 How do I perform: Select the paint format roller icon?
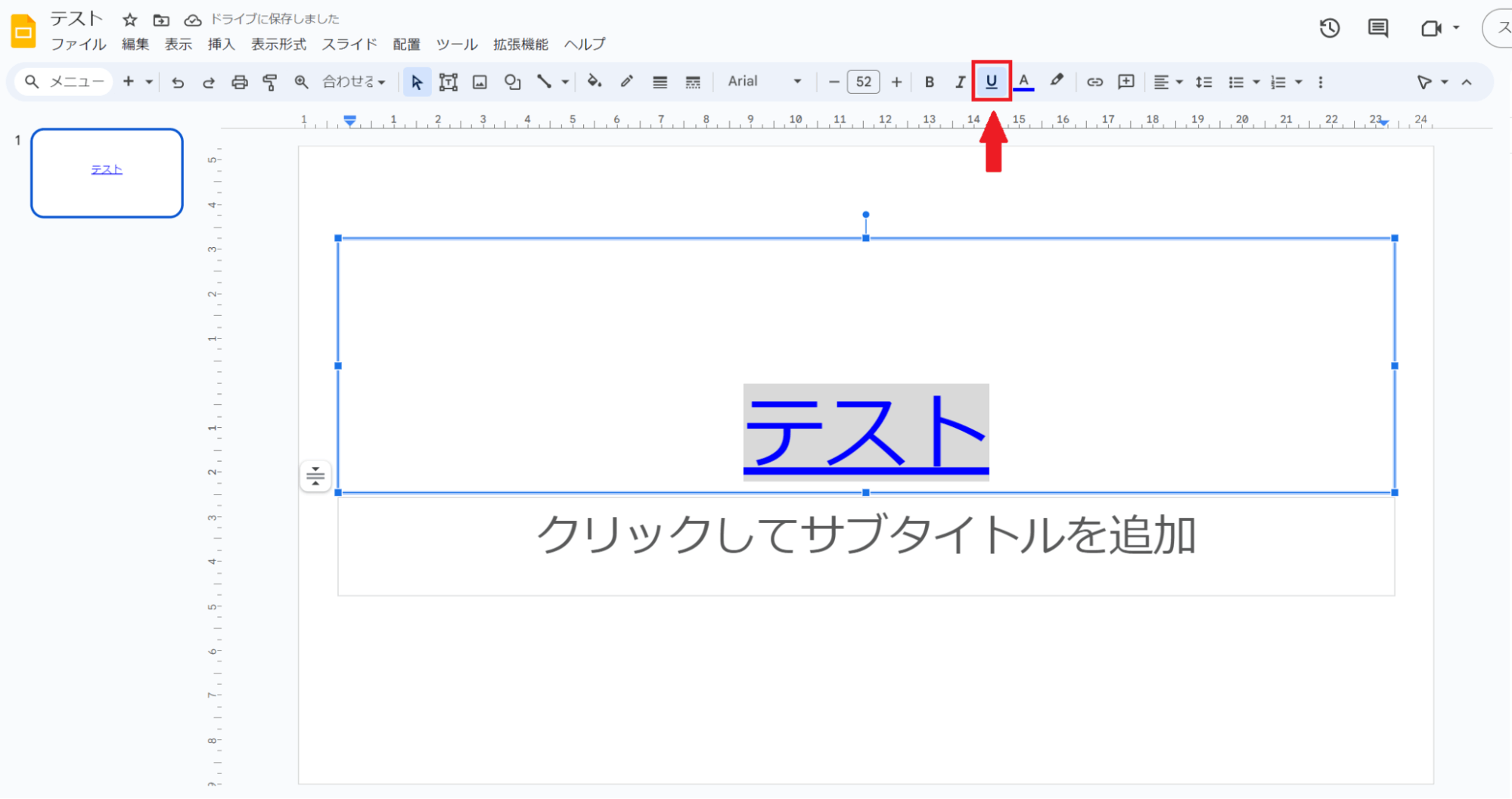point(270,82)
